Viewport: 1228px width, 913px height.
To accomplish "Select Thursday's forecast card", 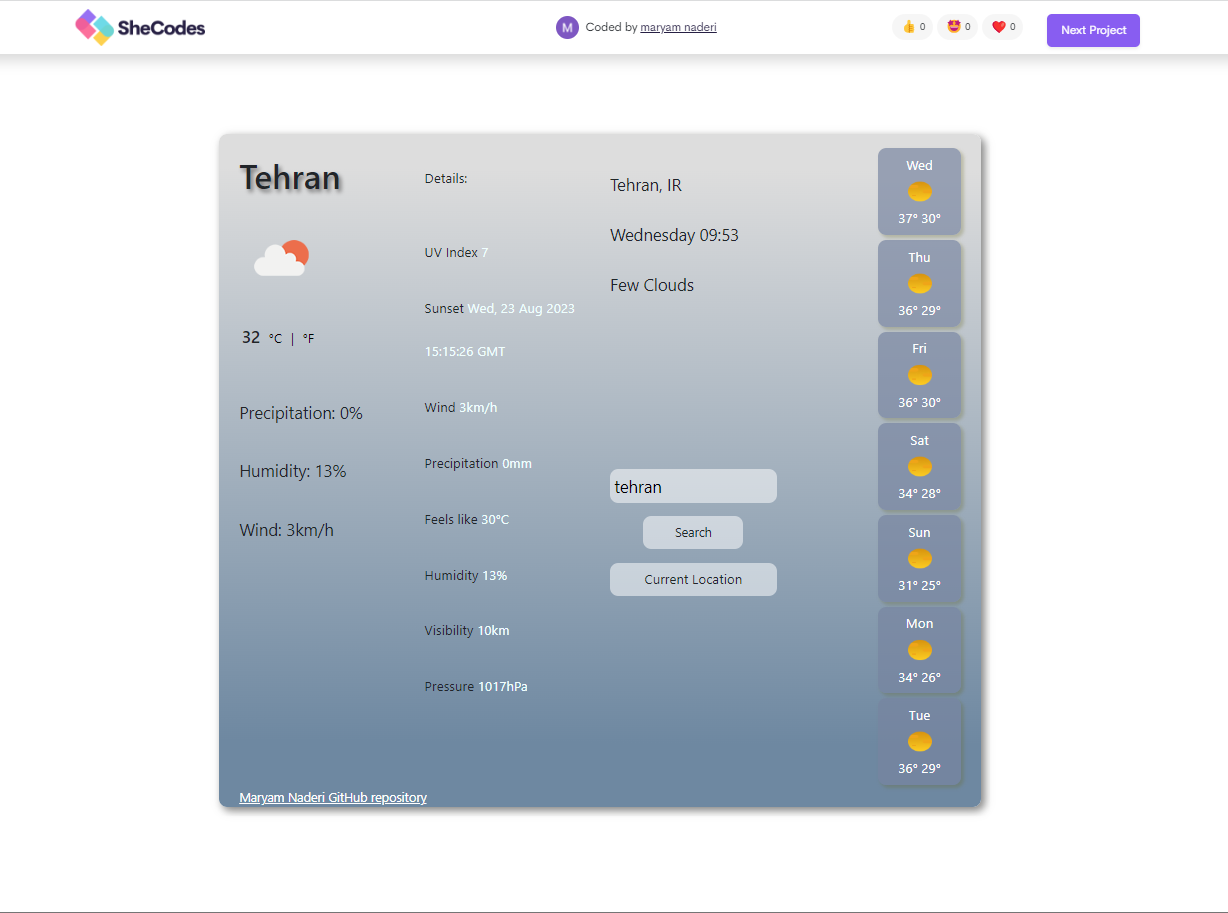I will click(x=919, y=284).
